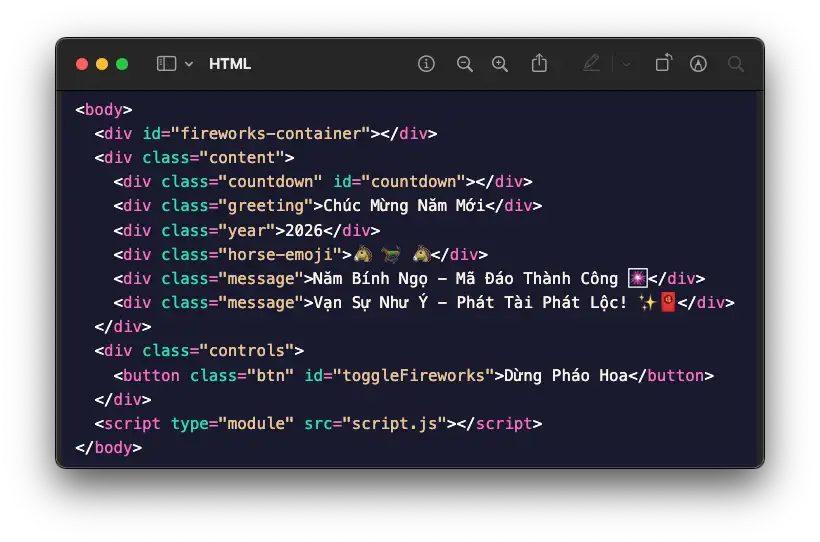Image resolution: width=820 pixels, height=542 pixels.
Task: Select the Highlight pen tool
Action: (591, 64)
